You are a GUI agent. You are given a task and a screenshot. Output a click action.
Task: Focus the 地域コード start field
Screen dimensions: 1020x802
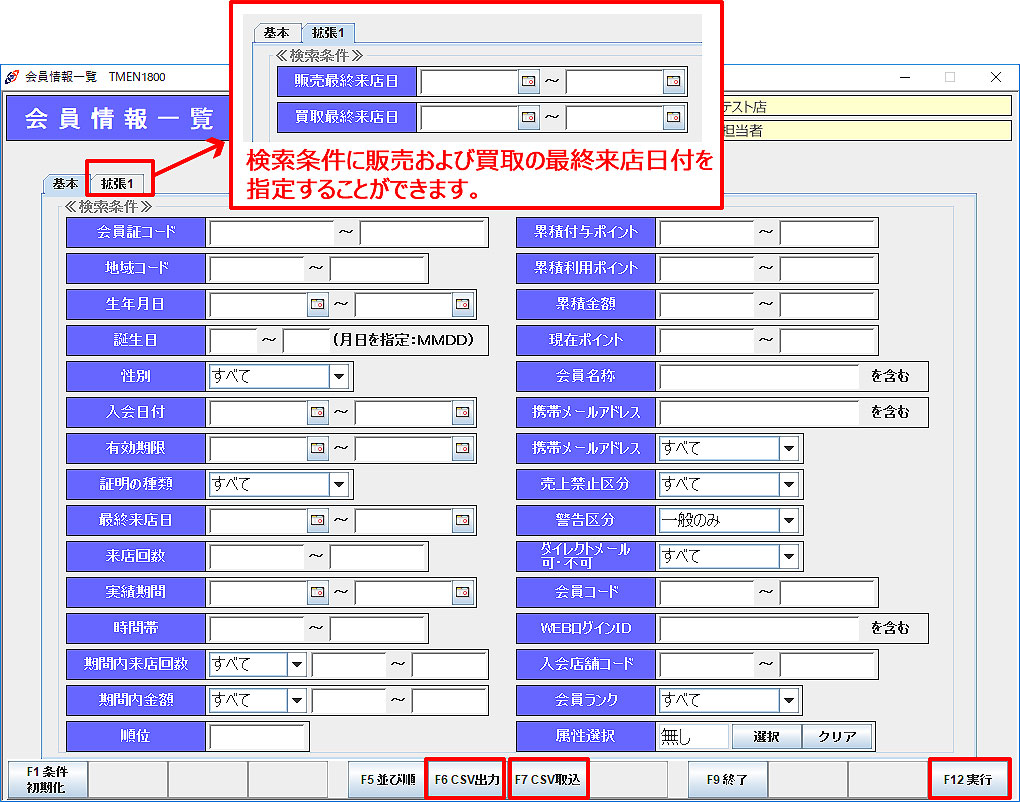tap(256, 269)
